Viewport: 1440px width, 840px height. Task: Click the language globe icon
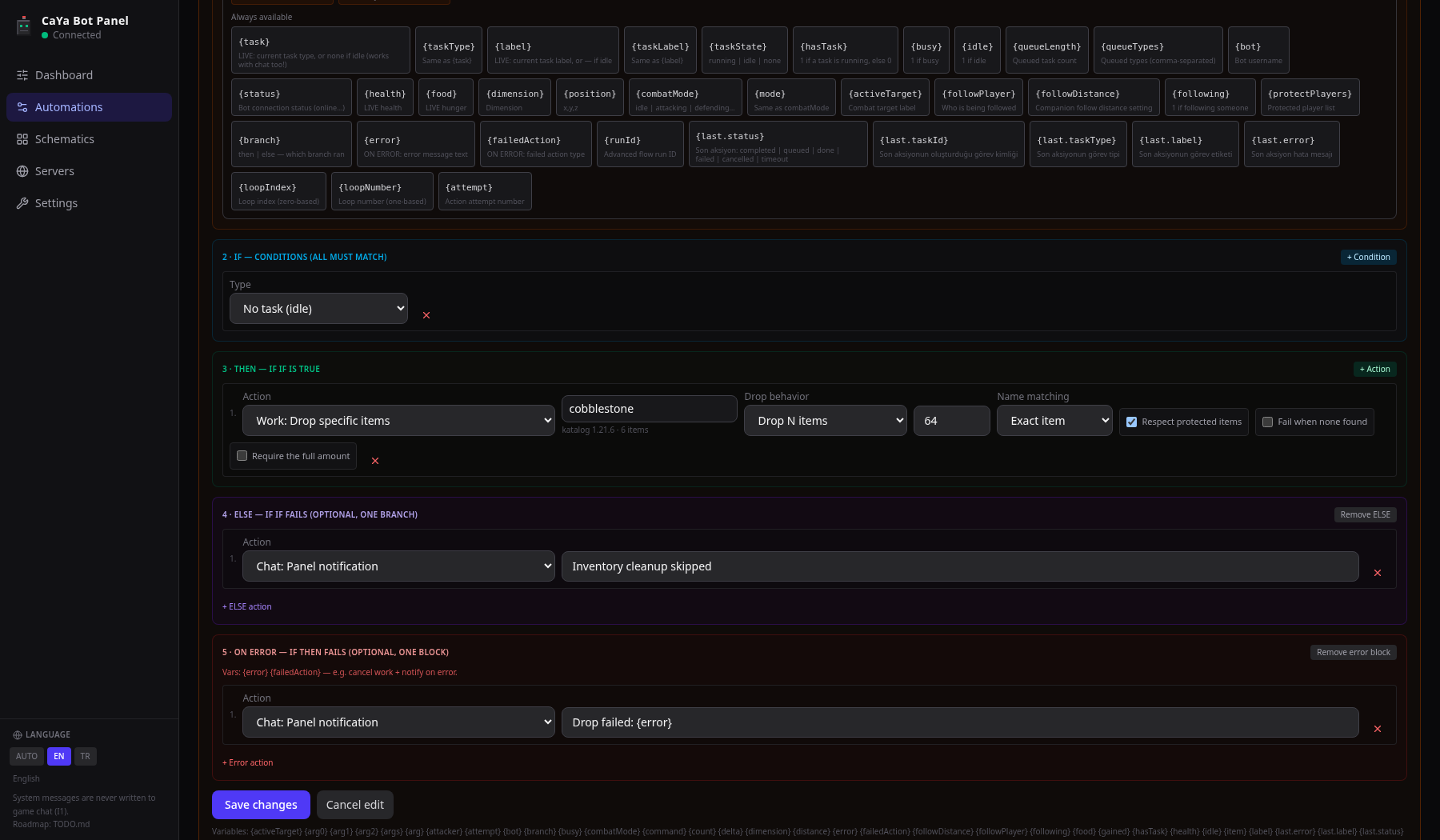coord(18,735)
